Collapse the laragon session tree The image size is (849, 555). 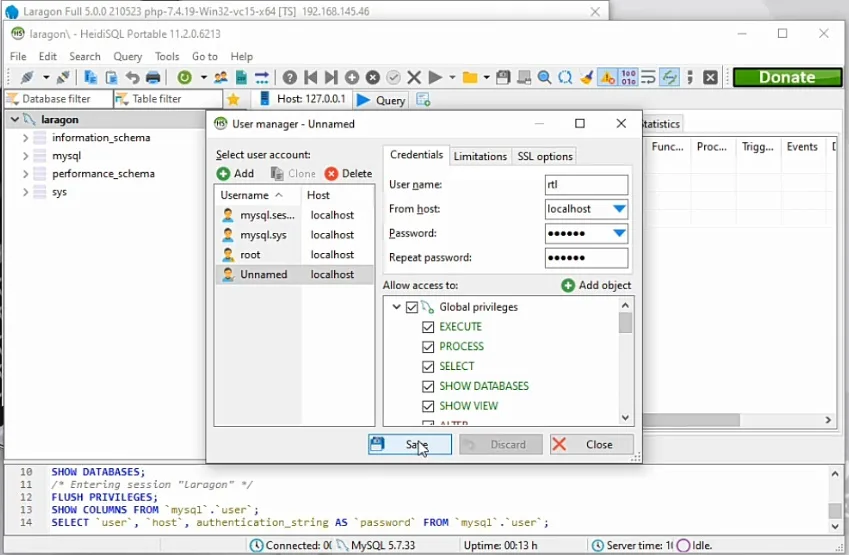15,120
